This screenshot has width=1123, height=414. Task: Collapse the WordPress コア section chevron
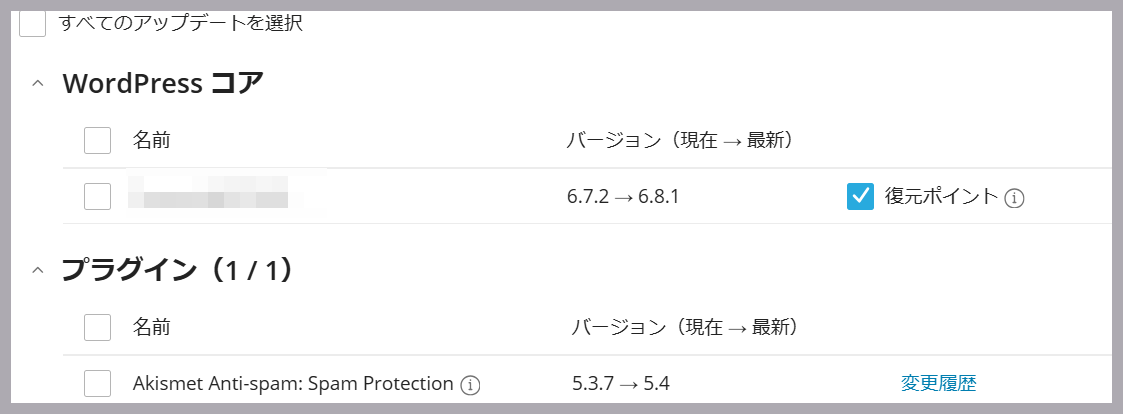[x=38, y=84]
